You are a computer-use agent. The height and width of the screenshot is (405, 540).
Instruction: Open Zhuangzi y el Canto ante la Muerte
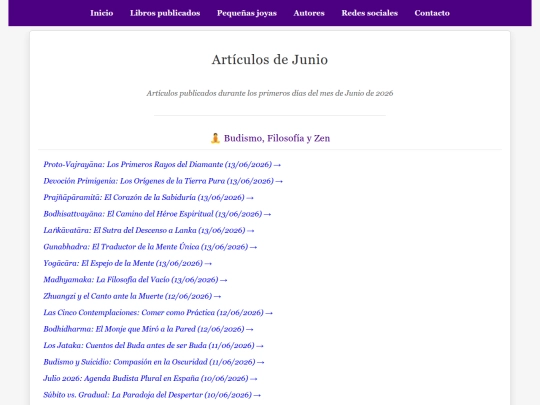tap(132, 296)
